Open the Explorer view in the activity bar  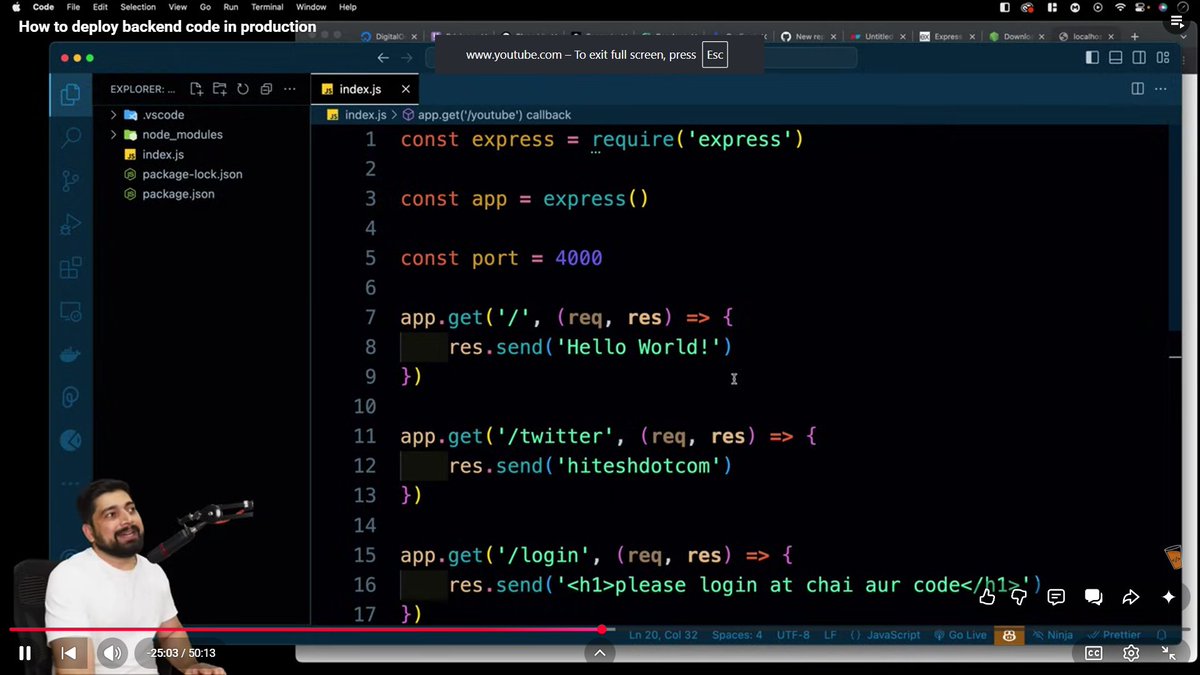(71, 95)
